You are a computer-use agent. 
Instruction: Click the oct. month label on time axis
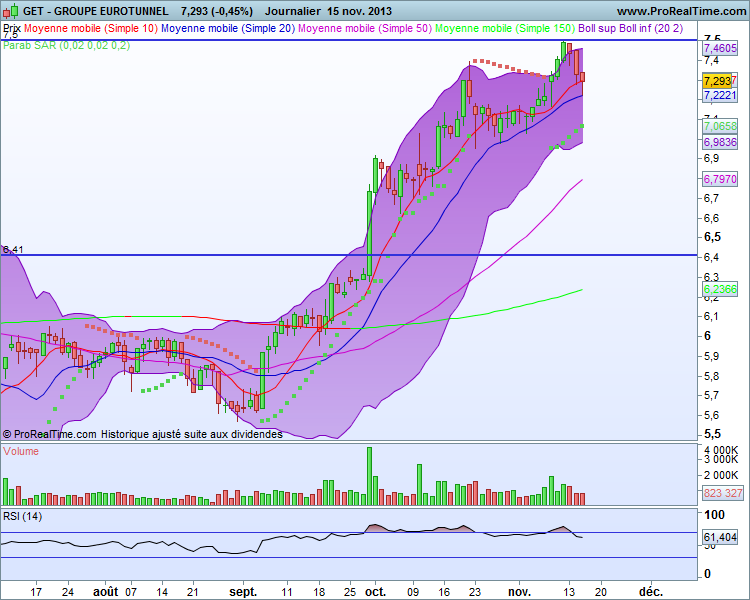[375, 592]
